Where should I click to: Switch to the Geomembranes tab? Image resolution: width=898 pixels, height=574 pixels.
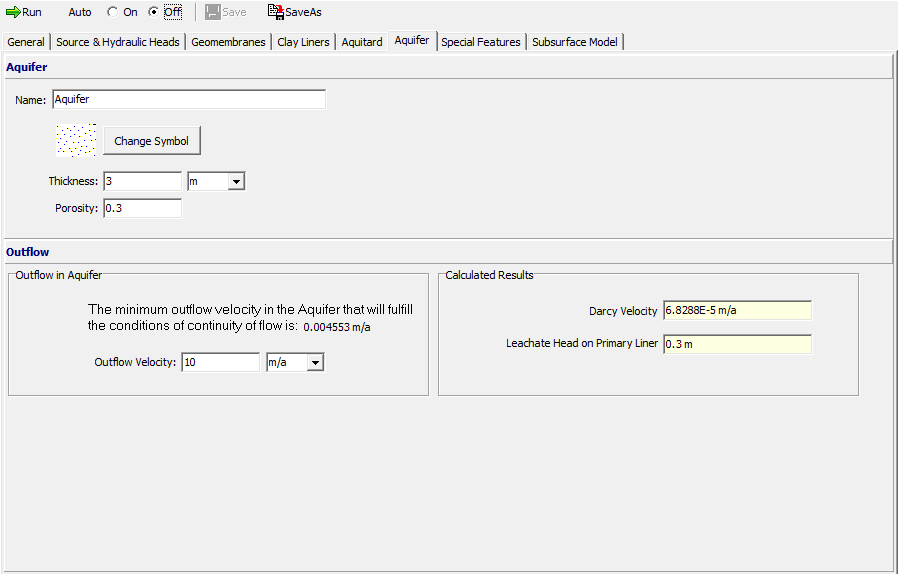228,42
